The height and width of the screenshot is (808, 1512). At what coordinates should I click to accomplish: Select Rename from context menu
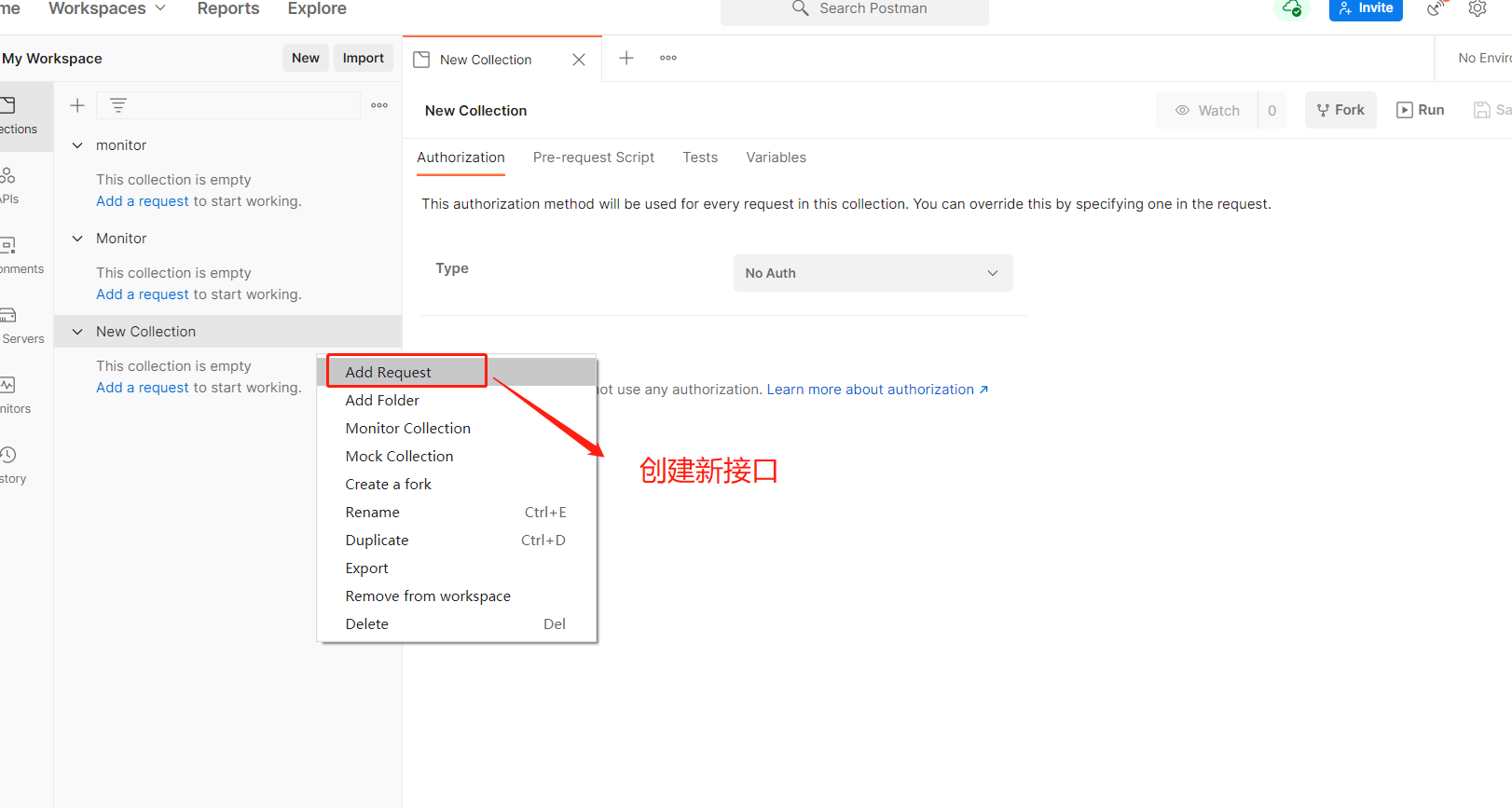click(457, 512)
